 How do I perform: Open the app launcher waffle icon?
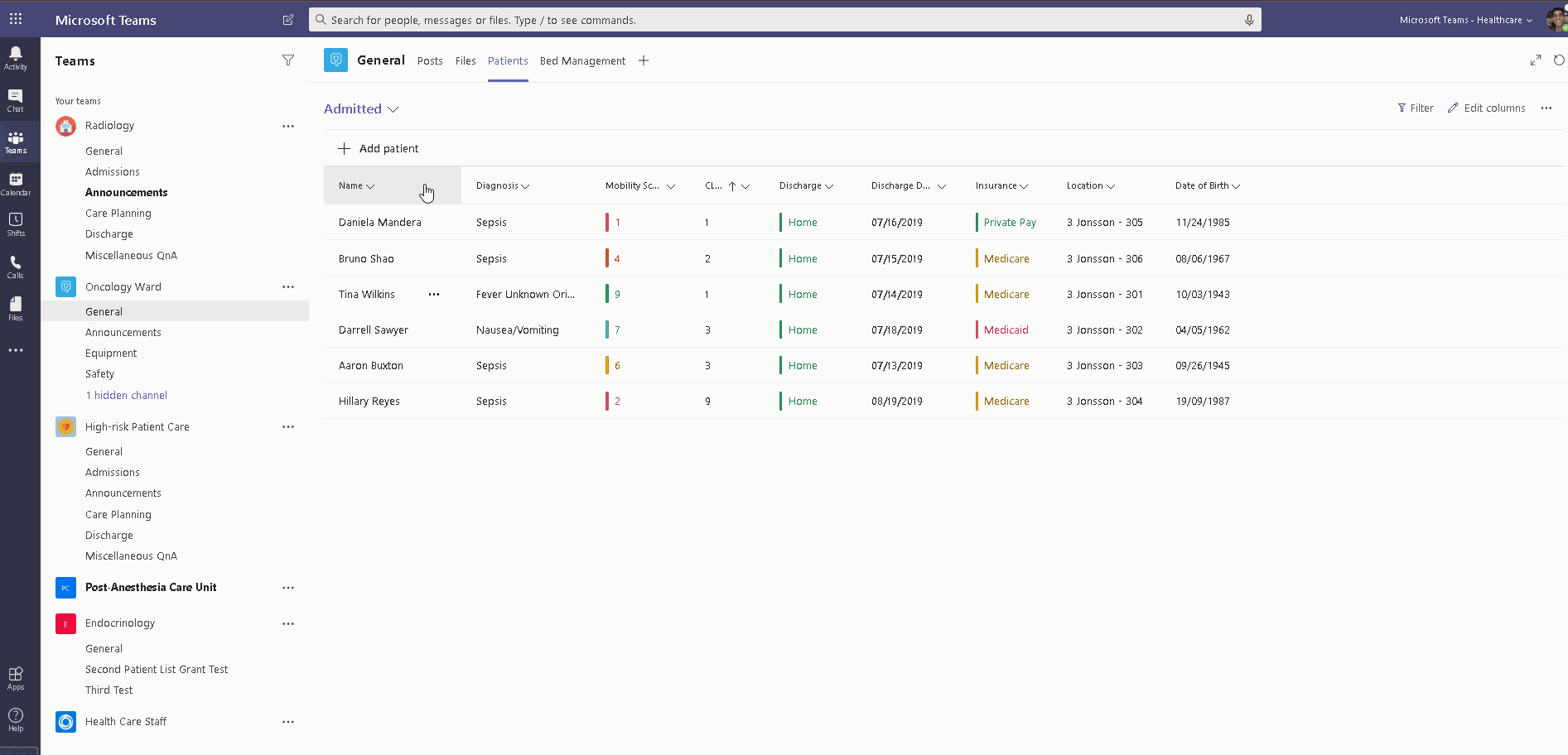(x=16, y=18)
